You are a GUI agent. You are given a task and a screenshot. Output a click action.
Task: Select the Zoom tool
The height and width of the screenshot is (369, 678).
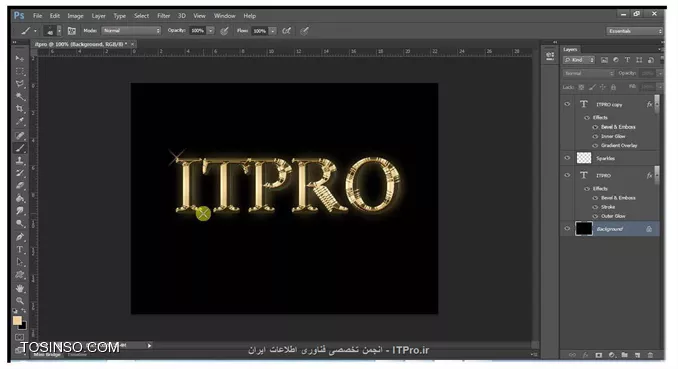pyautogui.click(x=20, y=300)
